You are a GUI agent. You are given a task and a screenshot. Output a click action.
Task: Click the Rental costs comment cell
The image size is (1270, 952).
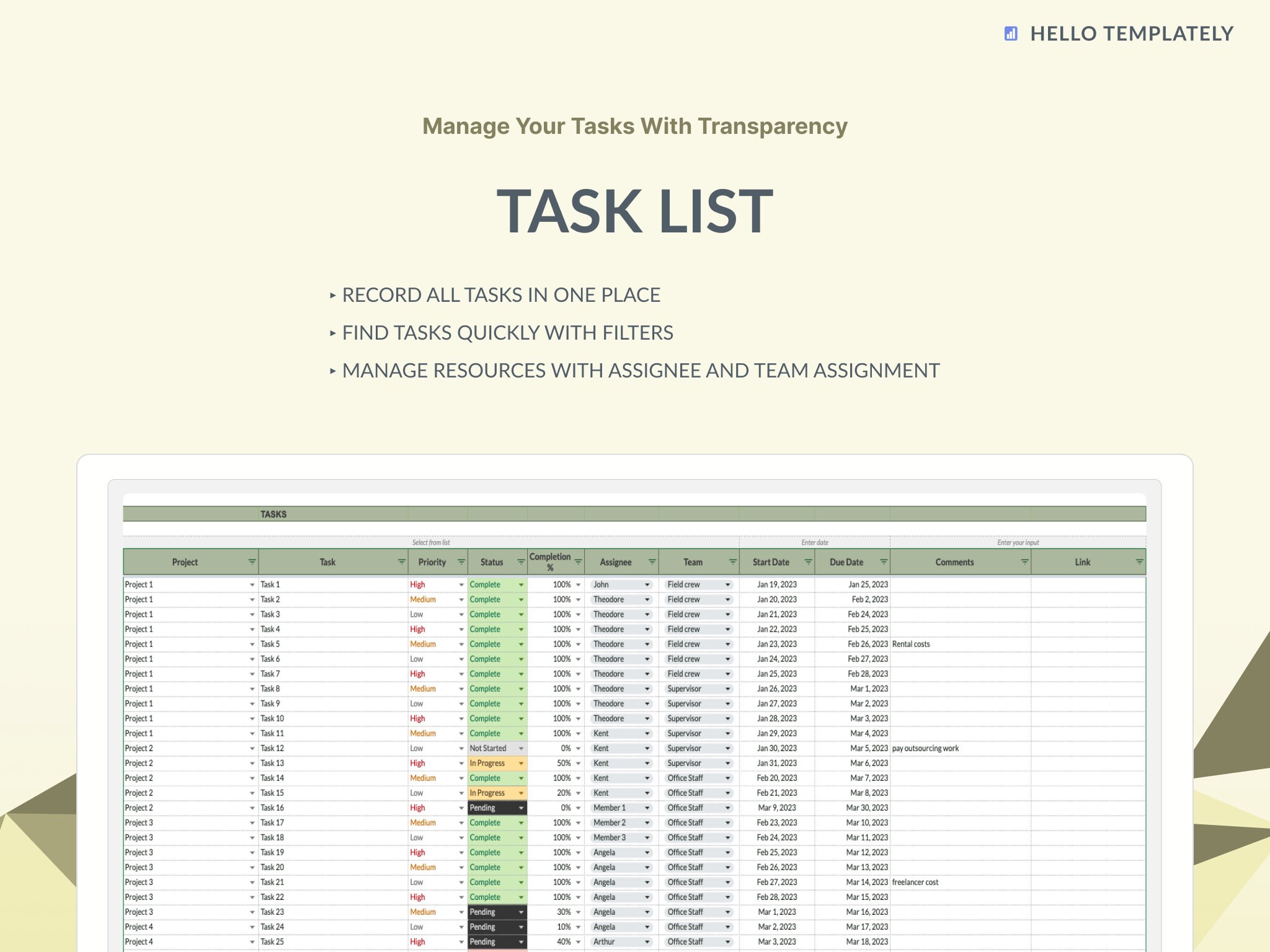pyautogui.click(x=912, y=644)
